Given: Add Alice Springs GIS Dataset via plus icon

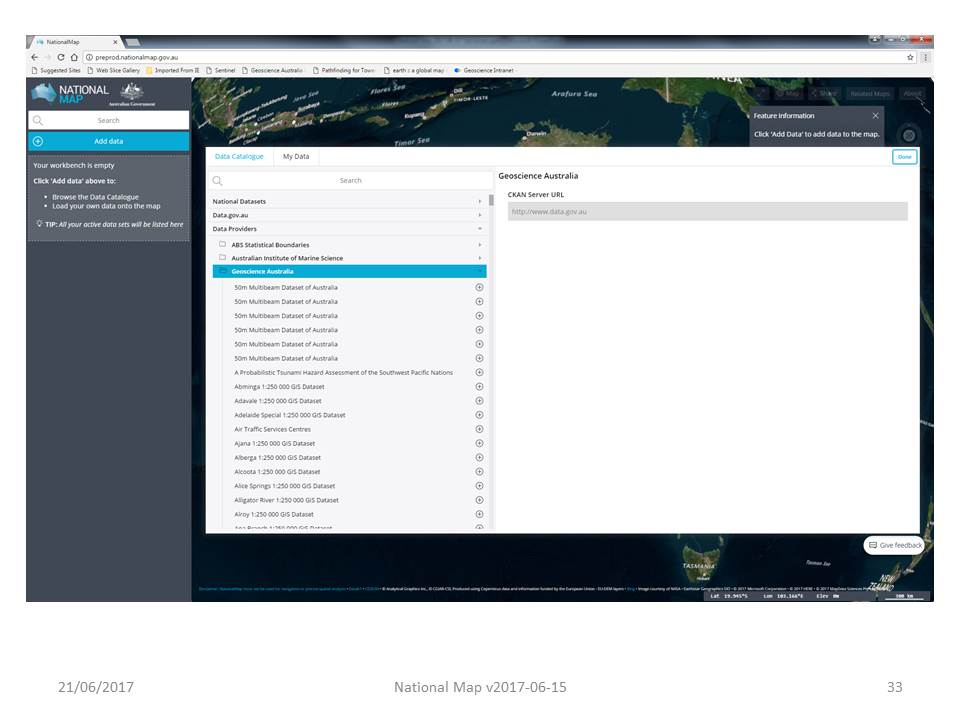Looking at the screenshot, I should pos(479,486).
